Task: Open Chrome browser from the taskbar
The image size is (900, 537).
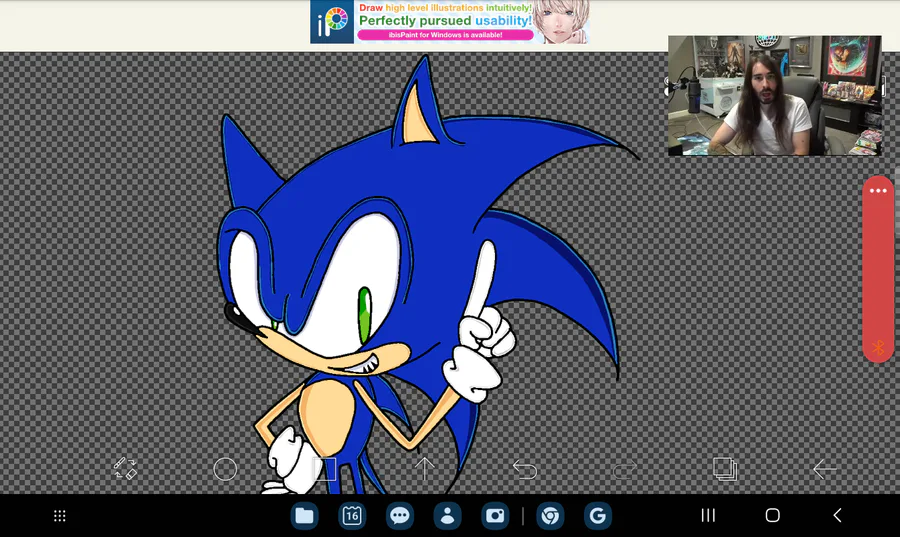Action: pyautogui.click(x=550, y=516)
